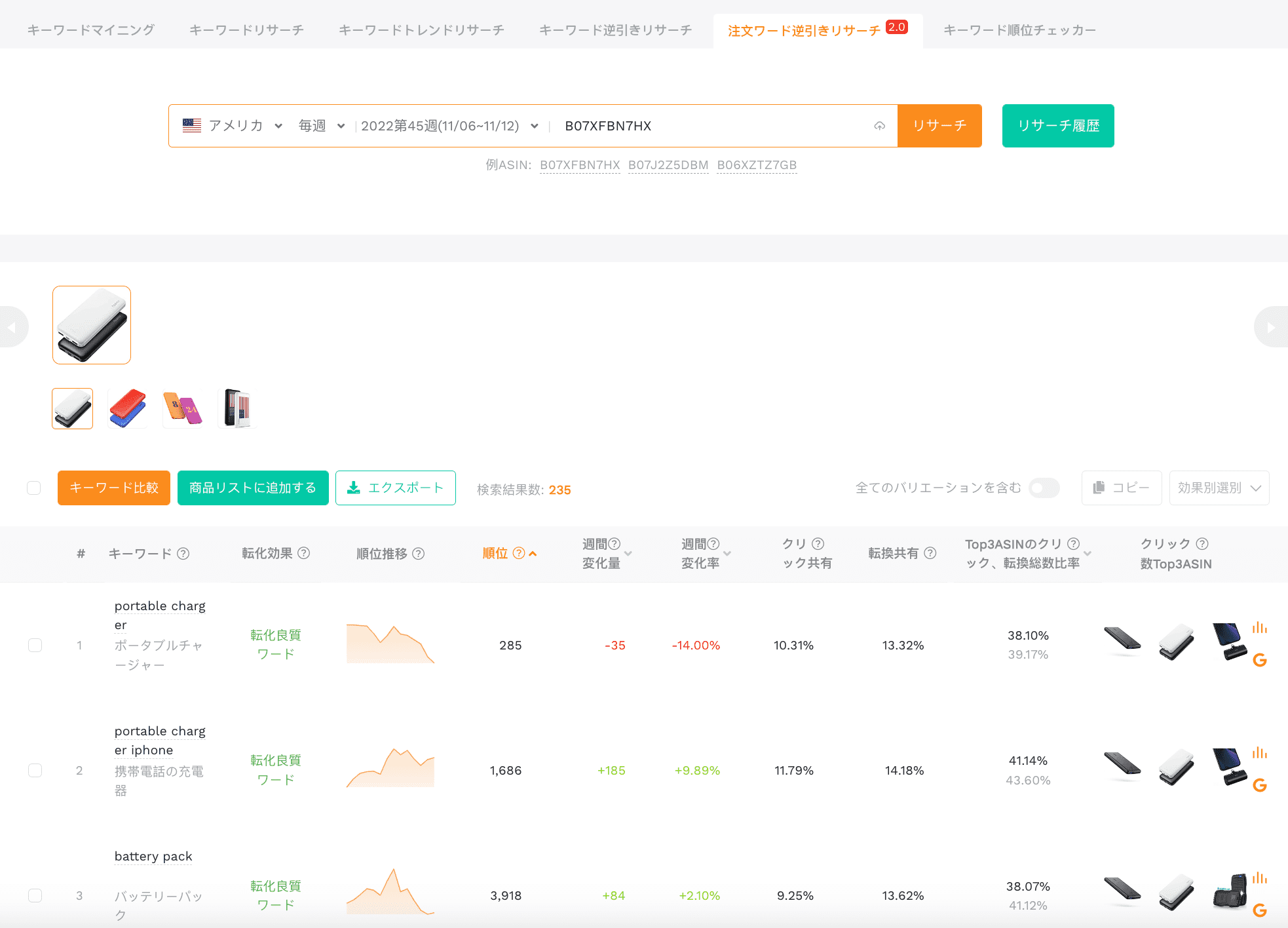
Task: Switch to キーワードトレンドリサーチ tab
Action: [421, 30]
